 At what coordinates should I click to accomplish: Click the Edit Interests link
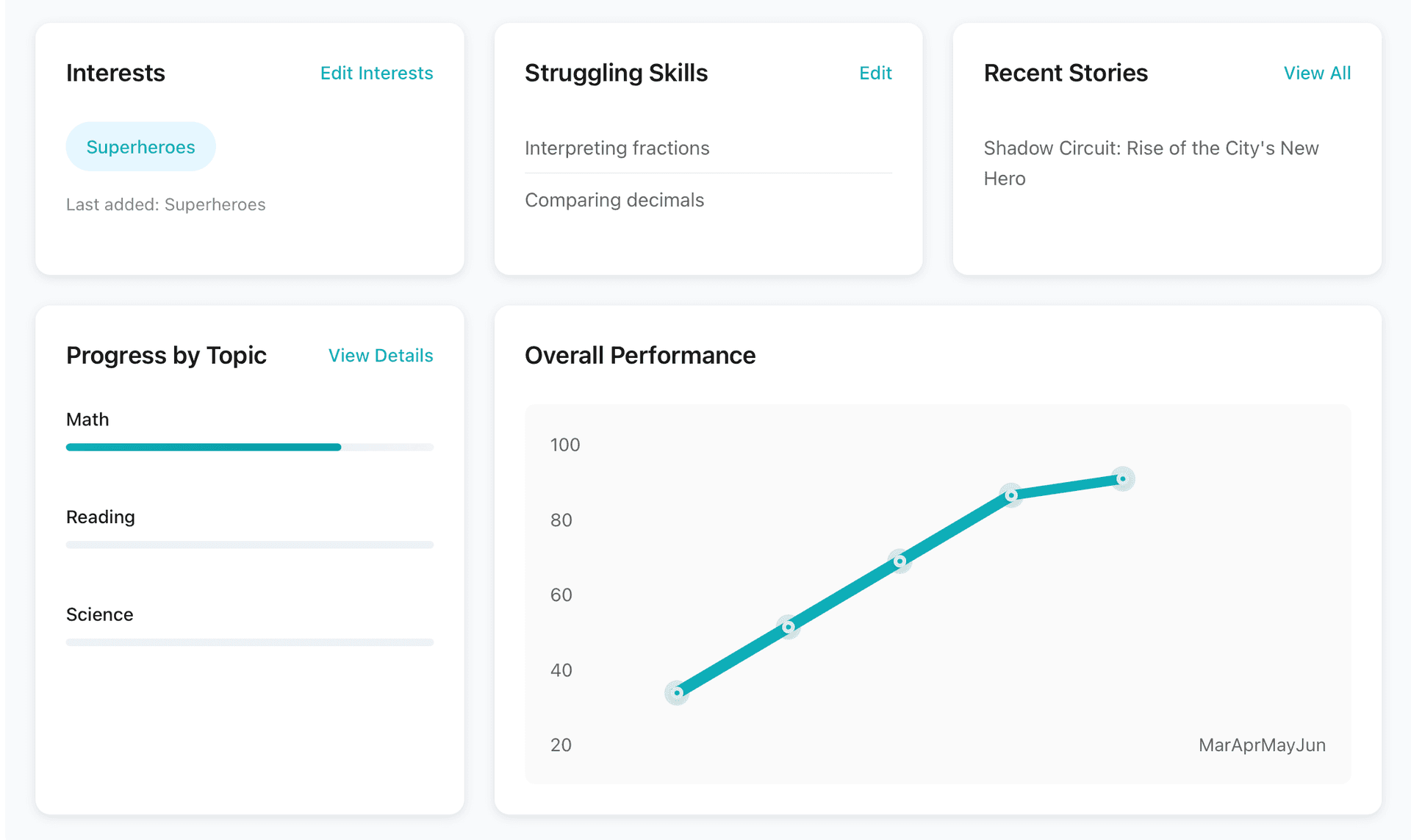coord(376,73)
